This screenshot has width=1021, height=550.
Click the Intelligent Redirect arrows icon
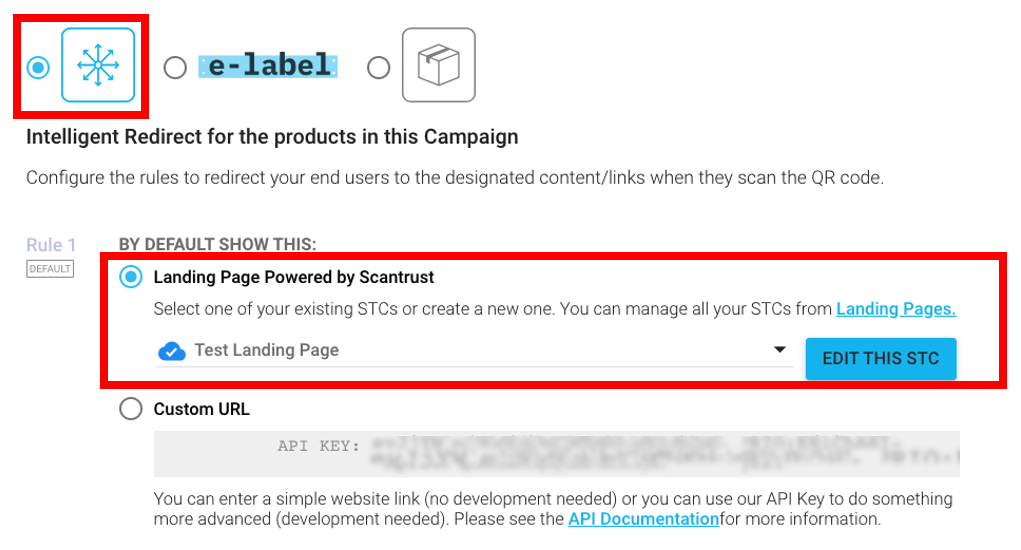(x=97, y=65)
